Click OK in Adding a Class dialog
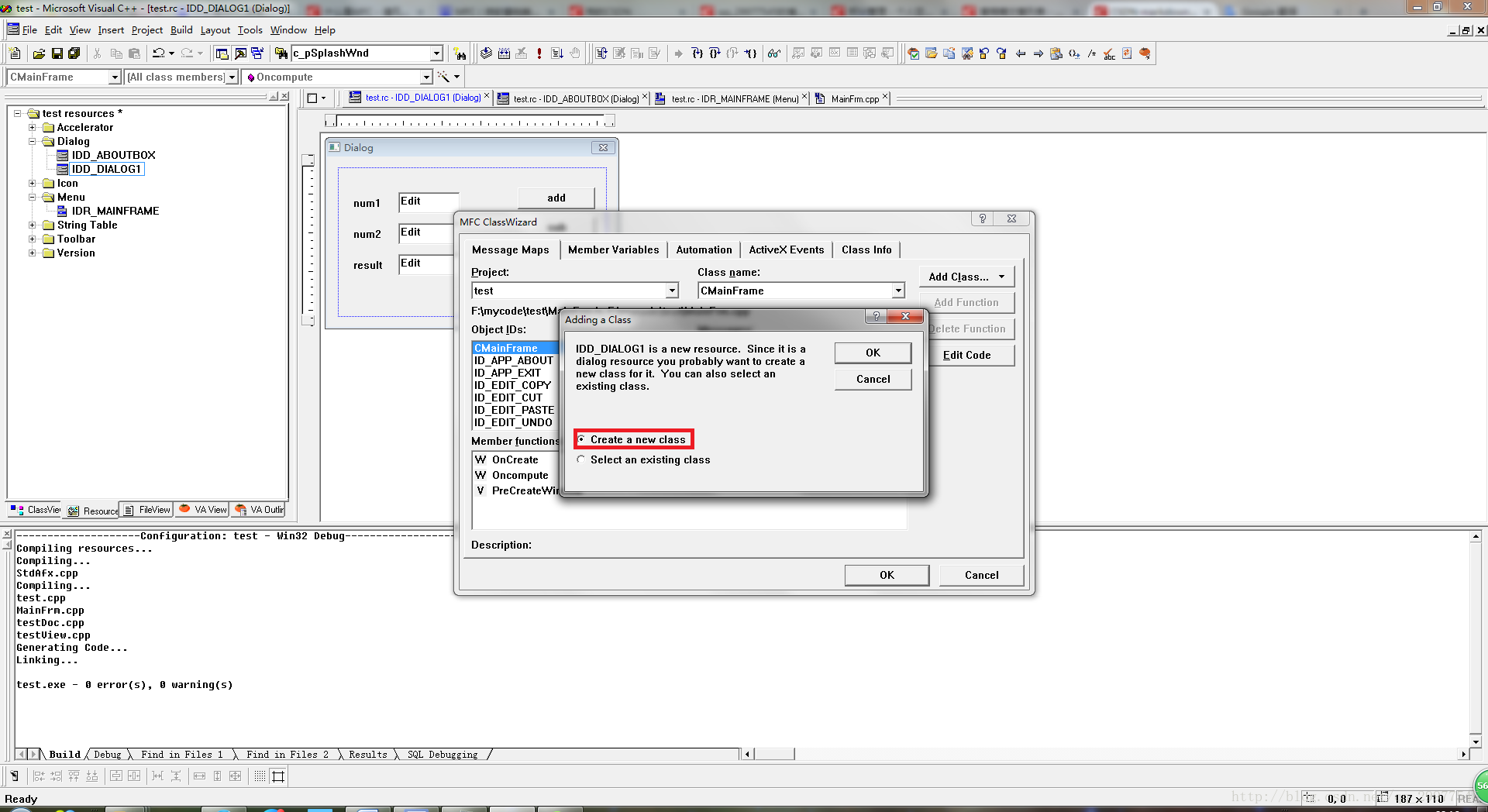The height and width of the screenshot is (812, 1488). tap(873, 353)
